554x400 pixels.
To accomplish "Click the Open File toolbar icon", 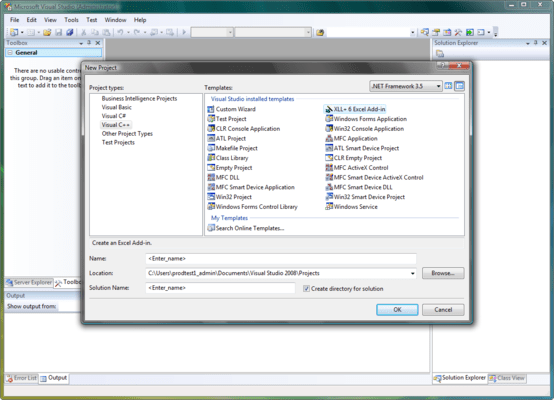I will 47,33.
